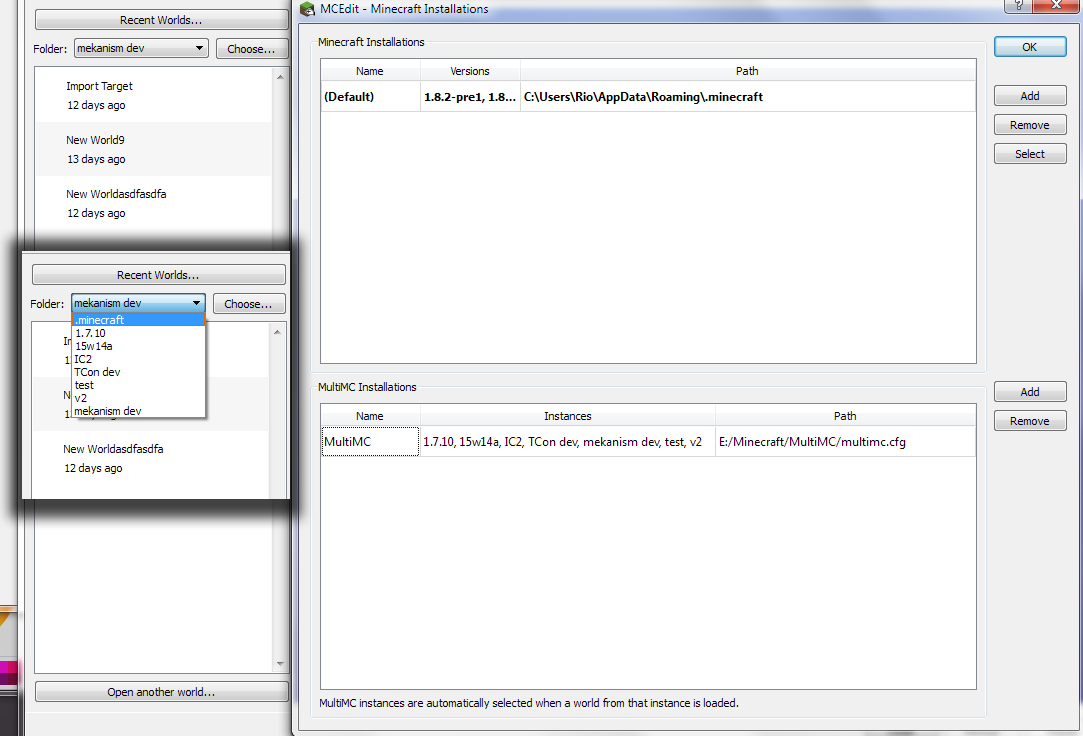Confirm the dialog with the OK button
Viewport: 1083px width, 736px height.
[x=1030, y=47]
